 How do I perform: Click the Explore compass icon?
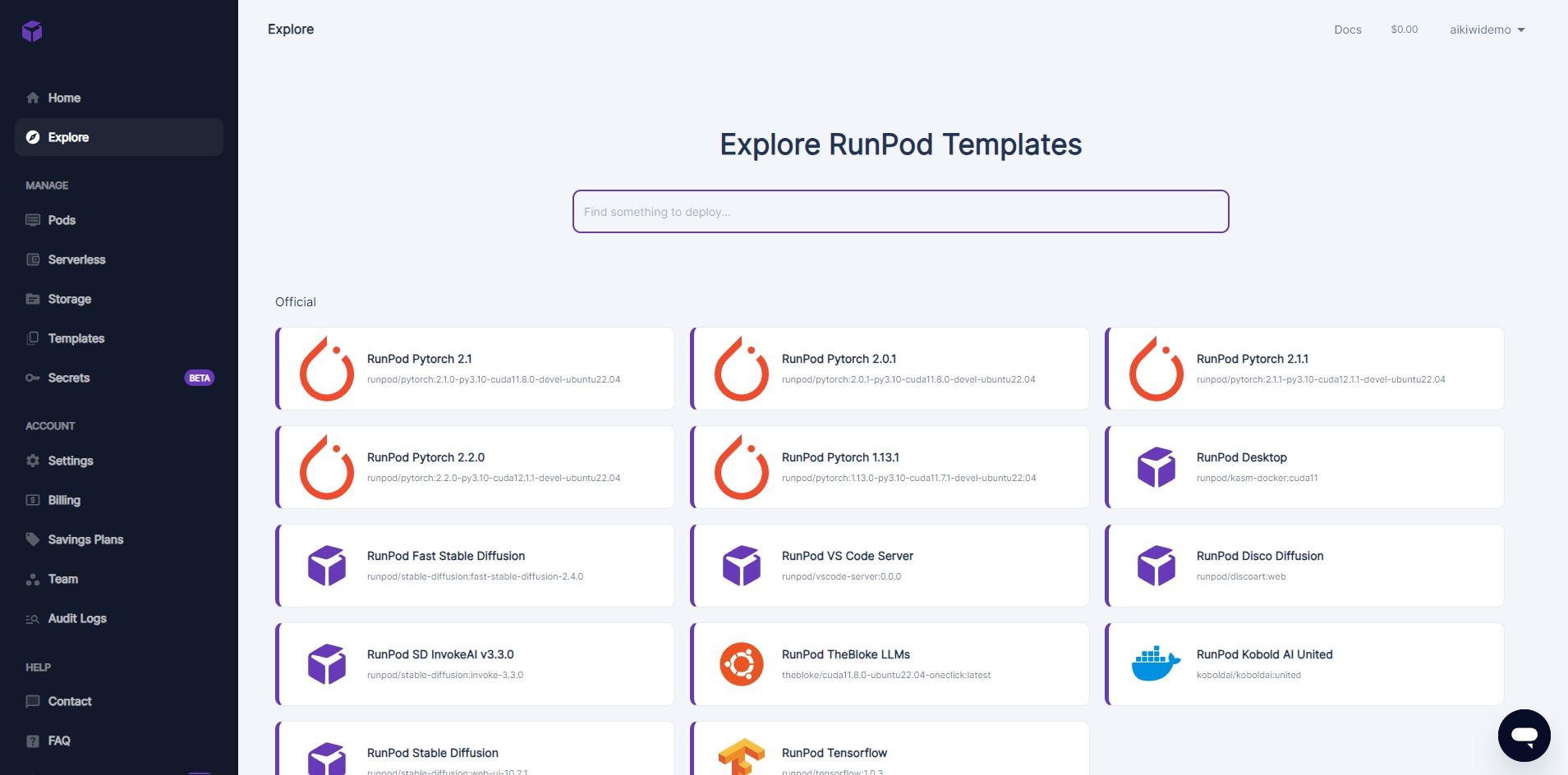[x=33, y=137]
